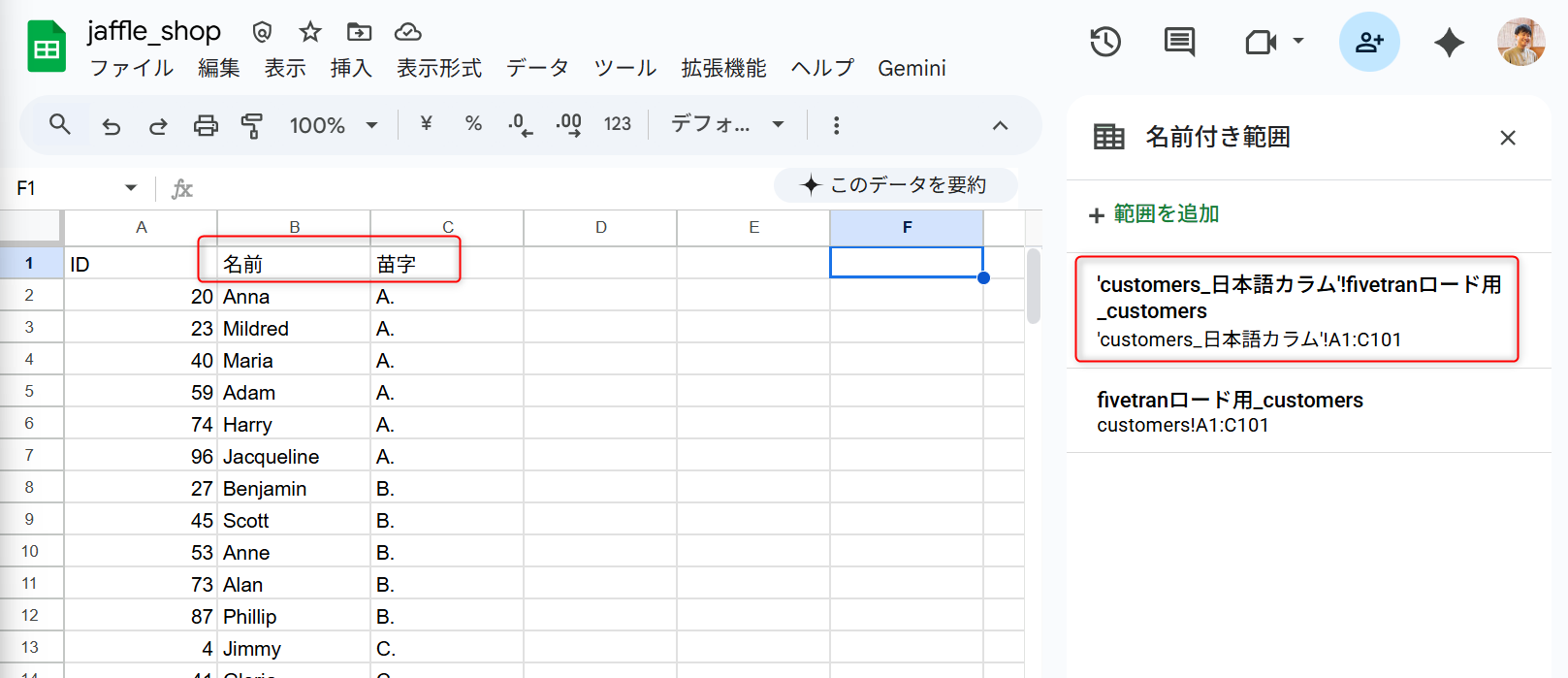This screenshot has height=678, width=1568.
Task: Open the name box dropdown arrow
Action: pyautogui.click(x=131, y=188)
